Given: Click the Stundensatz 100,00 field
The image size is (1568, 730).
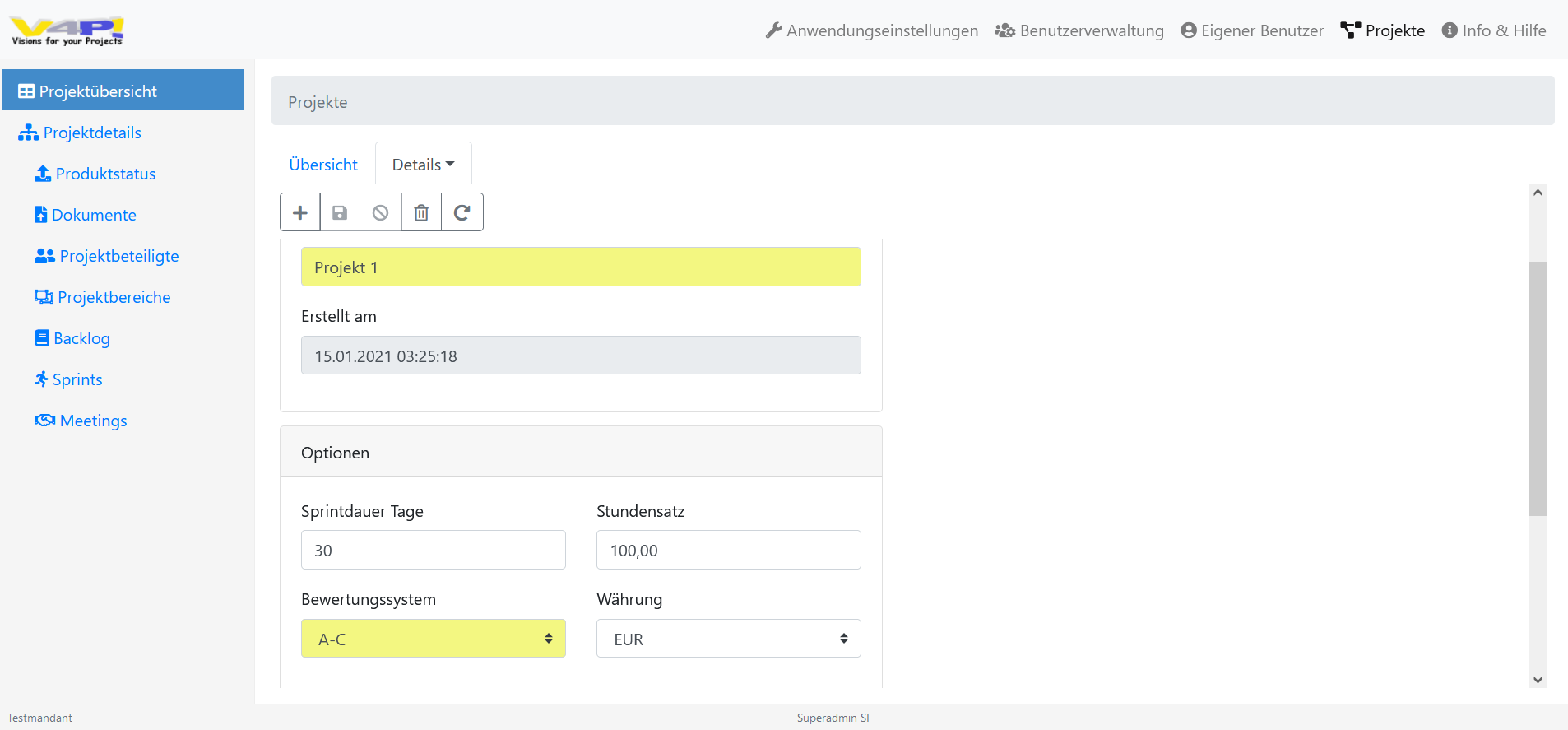Looking at the screenshot, I should pyautogui.click(x=729, y=550).
